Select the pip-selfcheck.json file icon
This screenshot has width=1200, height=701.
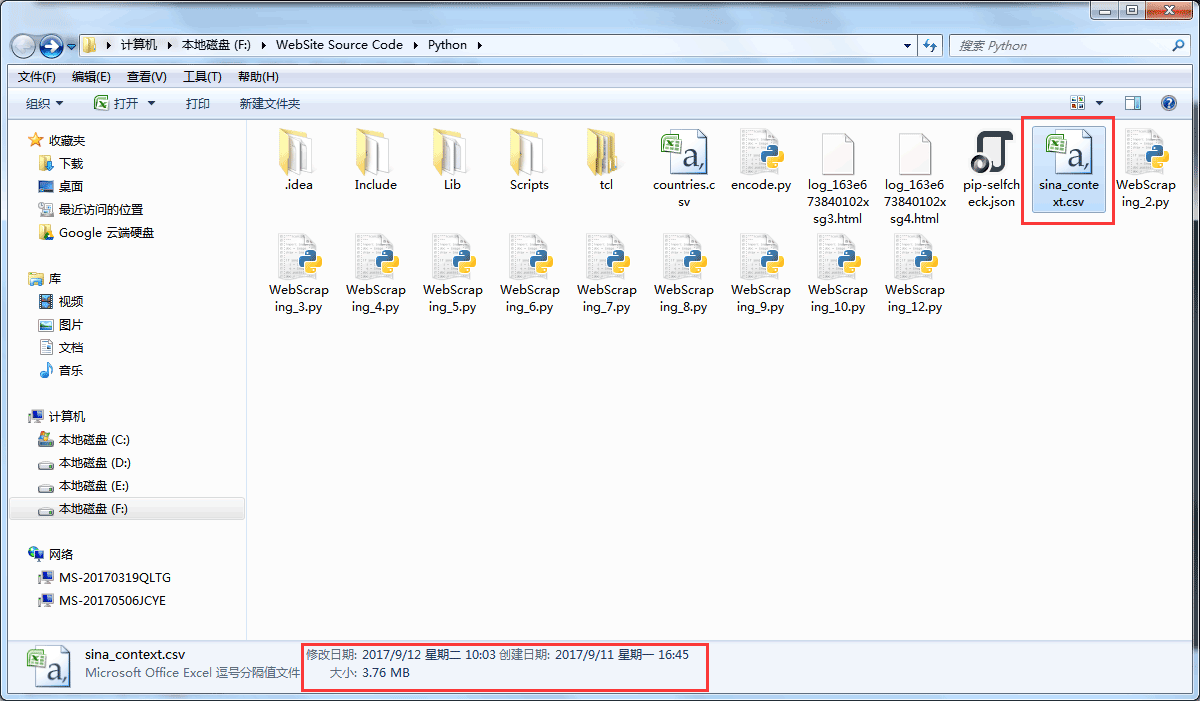(x=991, y=153)
